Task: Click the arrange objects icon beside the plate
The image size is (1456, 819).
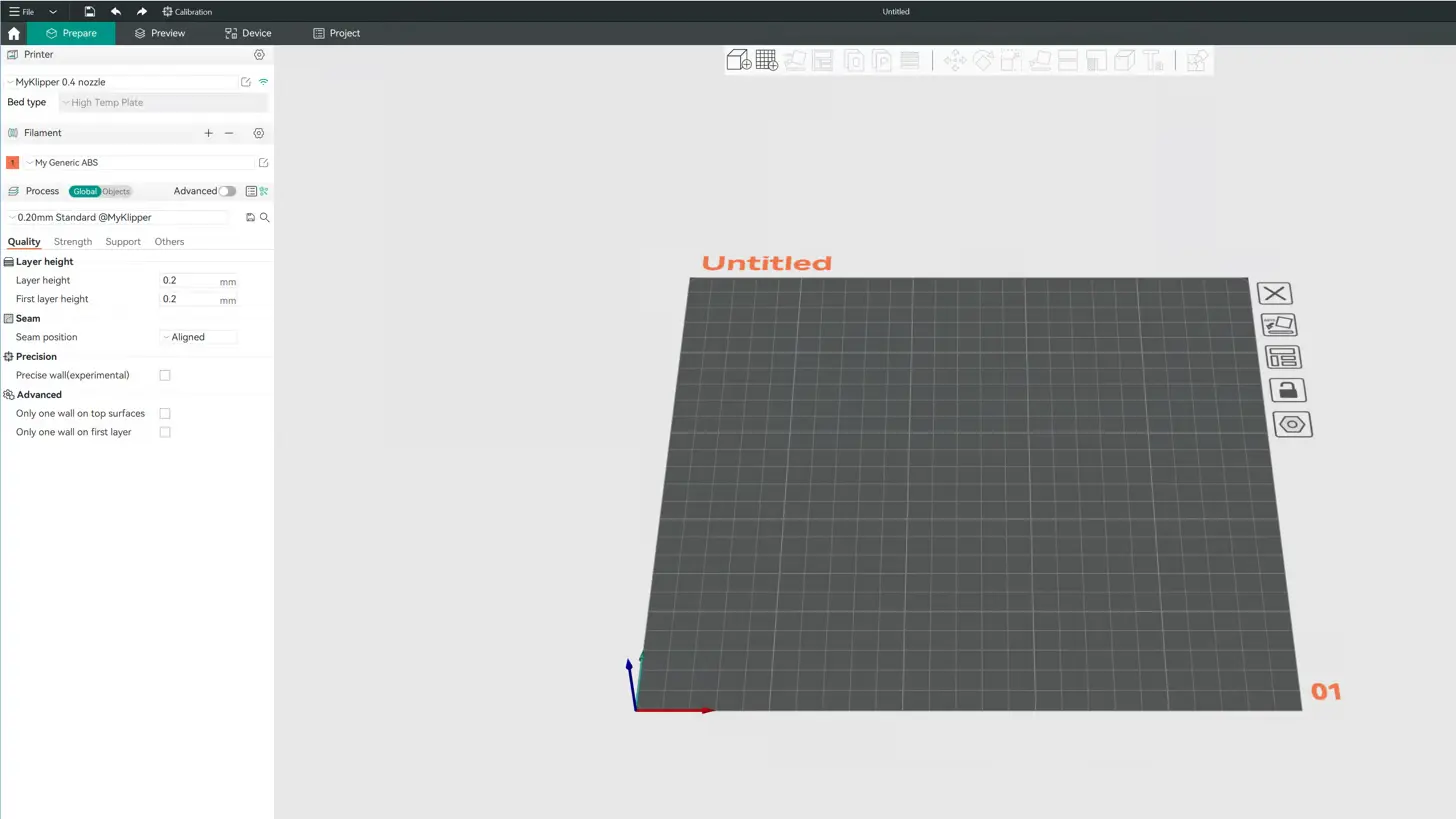Action: (1282, 358)
